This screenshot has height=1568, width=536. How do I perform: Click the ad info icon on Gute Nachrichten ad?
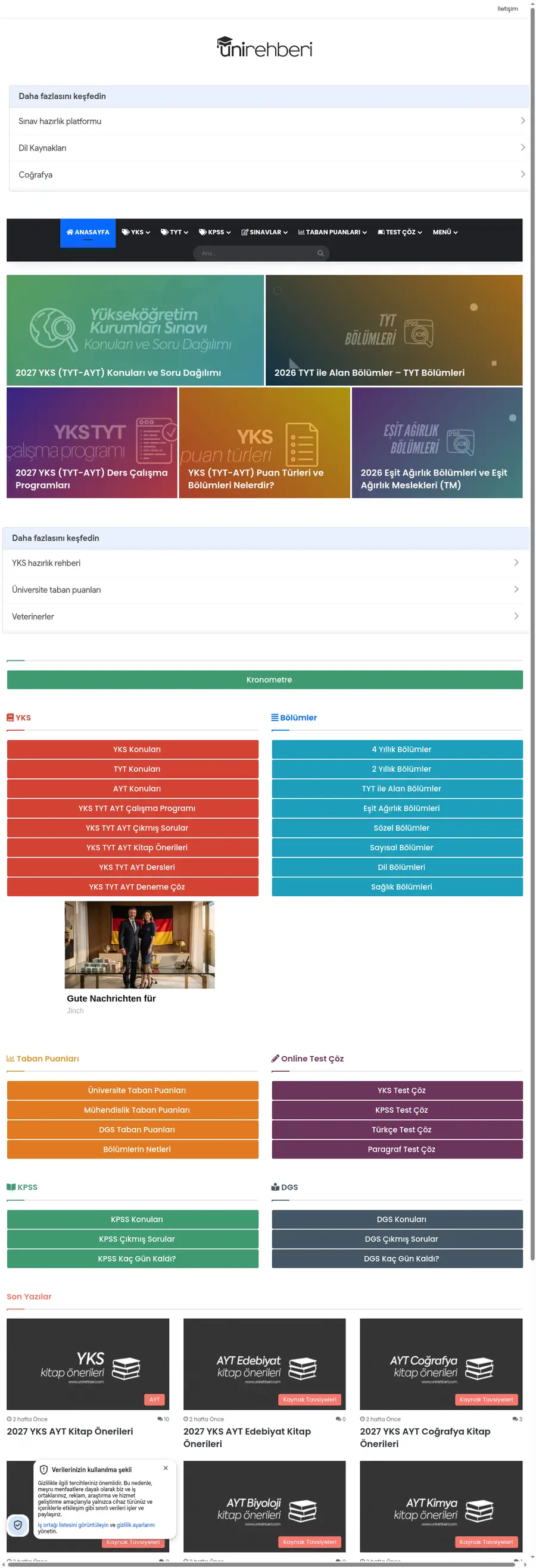pyautogui.click(x=211, y=904)
